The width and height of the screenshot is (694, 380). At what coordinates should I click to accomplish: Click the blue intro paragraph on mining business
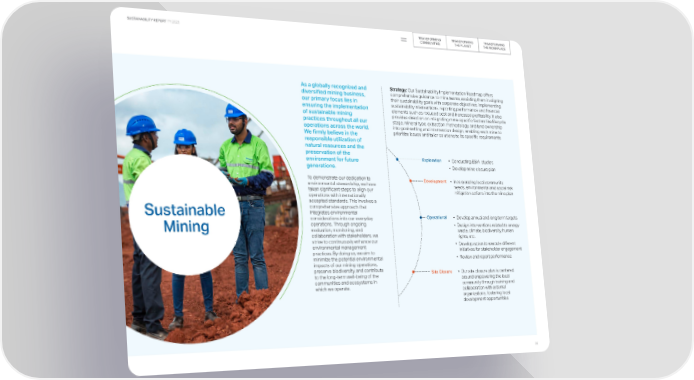point(335,126)
